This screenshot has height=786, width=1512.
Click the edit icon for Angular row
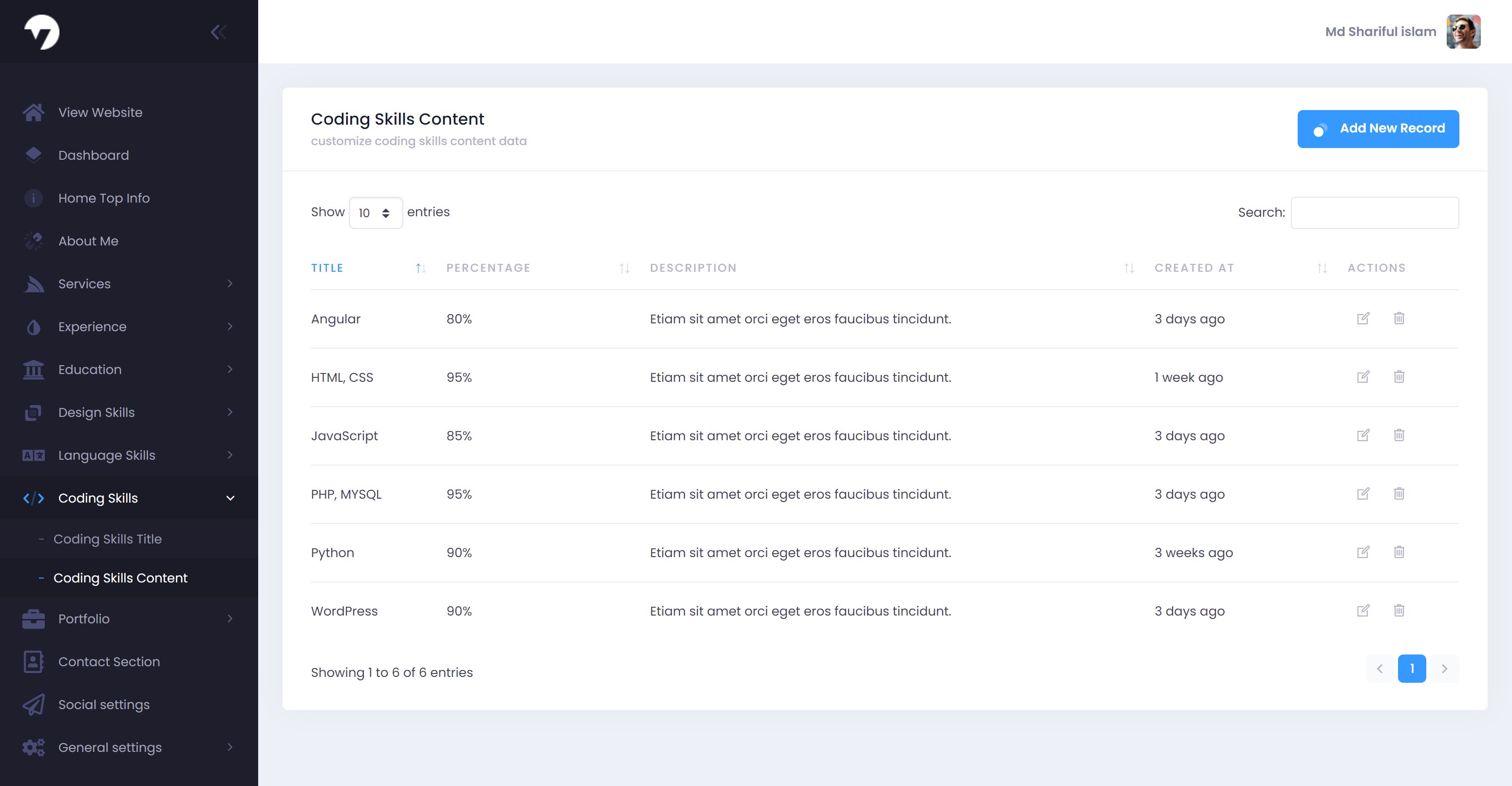point(1363,319)
